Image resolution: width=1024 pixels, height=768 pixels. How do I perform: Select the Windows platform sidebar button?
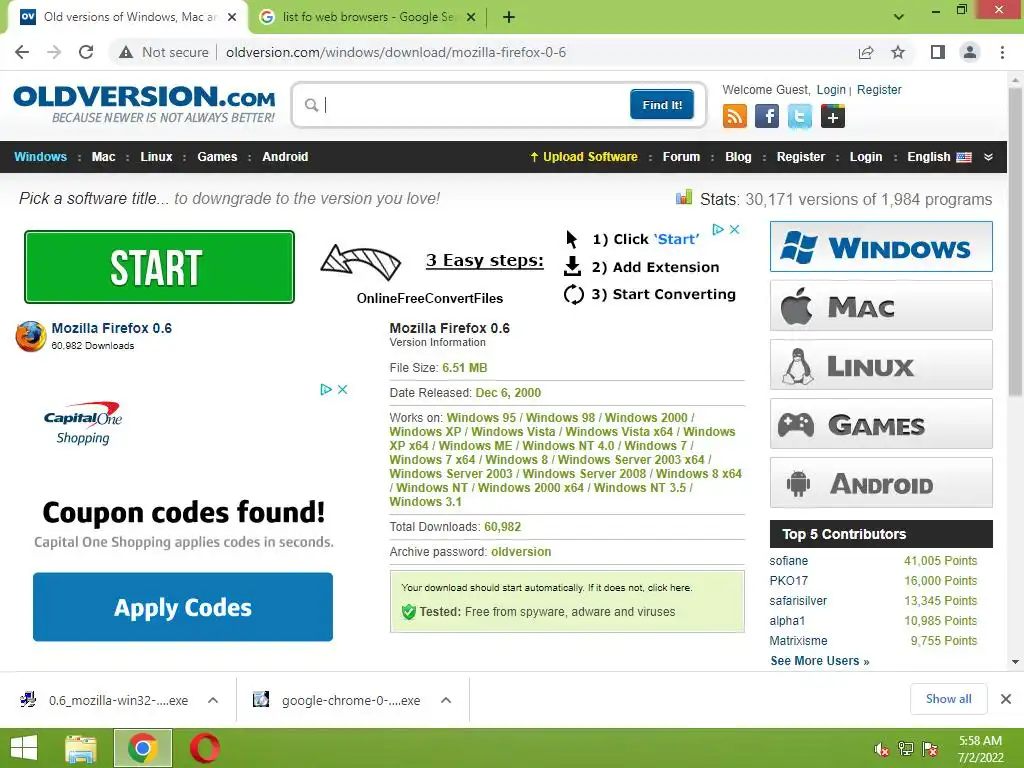881,247
